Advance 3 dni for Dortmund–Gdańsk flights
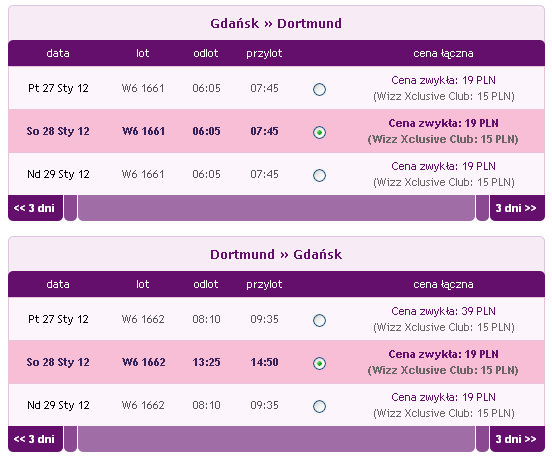The width and height of the screenshot is (552, 465). click(x=517, y=439)
